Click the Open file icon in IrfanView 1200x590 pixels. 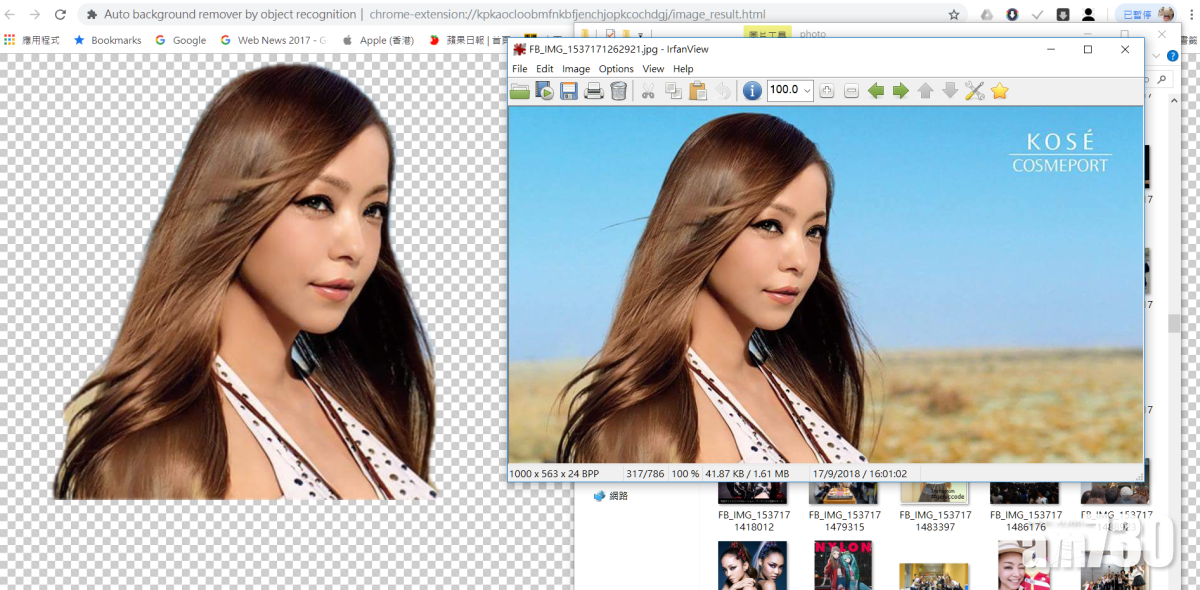tap(520, 91)
